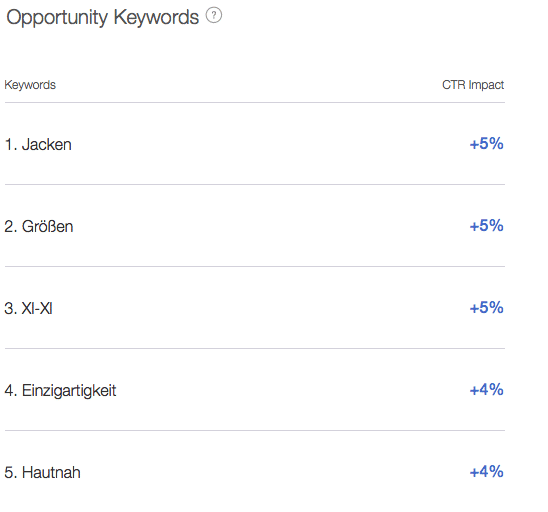This screenshot has height=512, width=548.
Task: Select the Xl-Xl keyword entry
Action: (x=255, y=308)
